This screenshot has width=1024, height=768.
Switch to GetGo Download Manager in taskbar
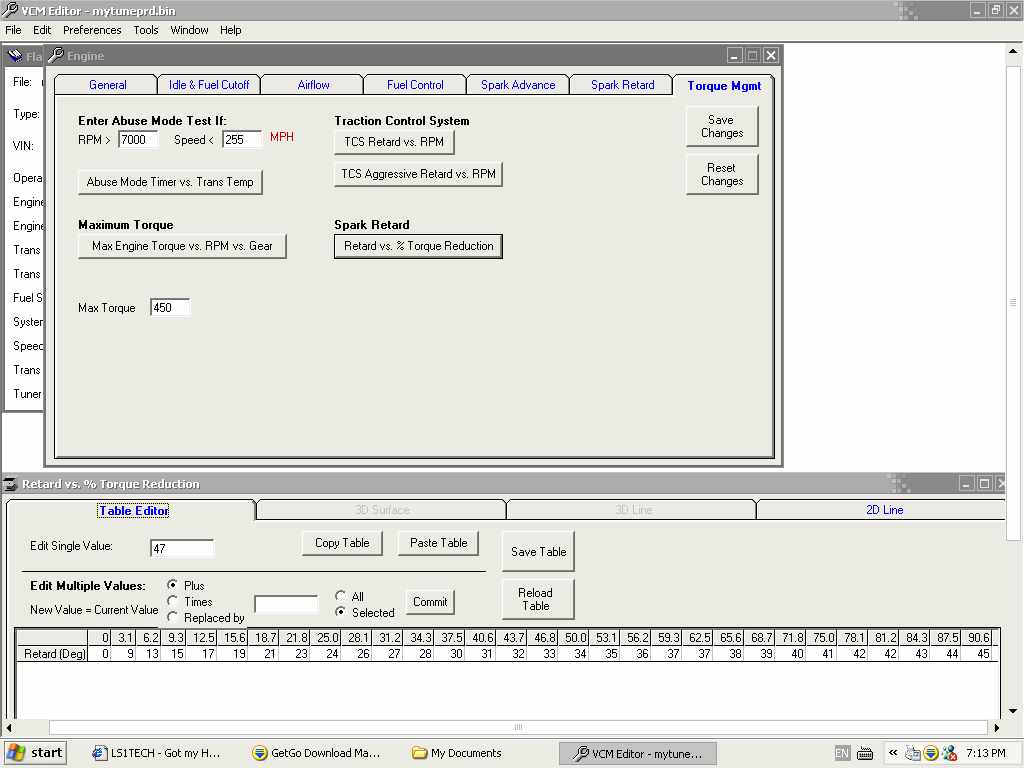[x=316, y=753]
